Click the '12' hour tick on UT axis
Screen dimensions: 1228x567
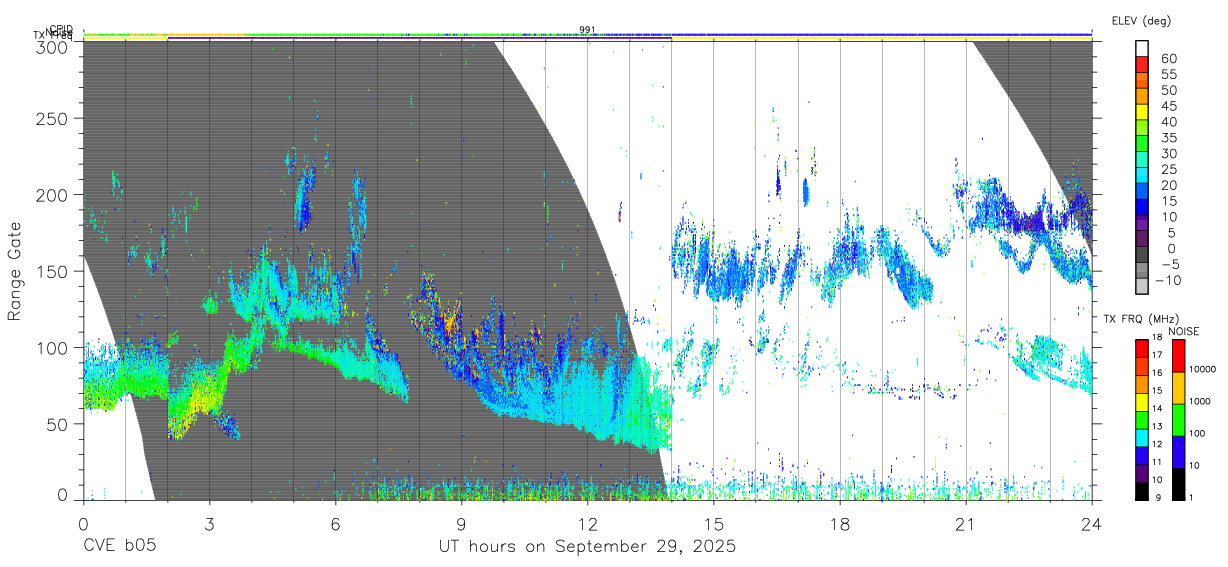(587, 523)
